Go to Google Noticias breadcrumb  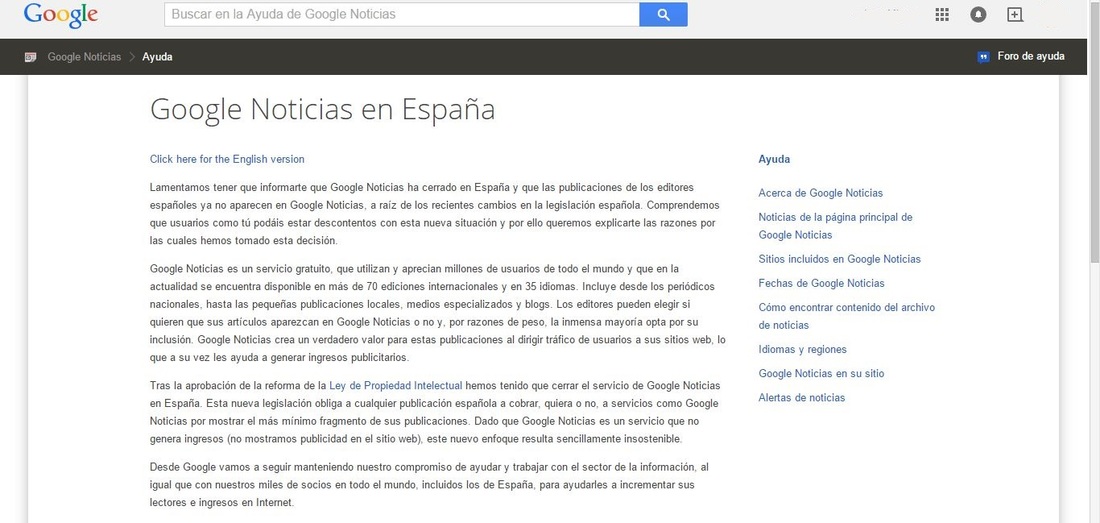pyautogui.click(x=84, y=57)
